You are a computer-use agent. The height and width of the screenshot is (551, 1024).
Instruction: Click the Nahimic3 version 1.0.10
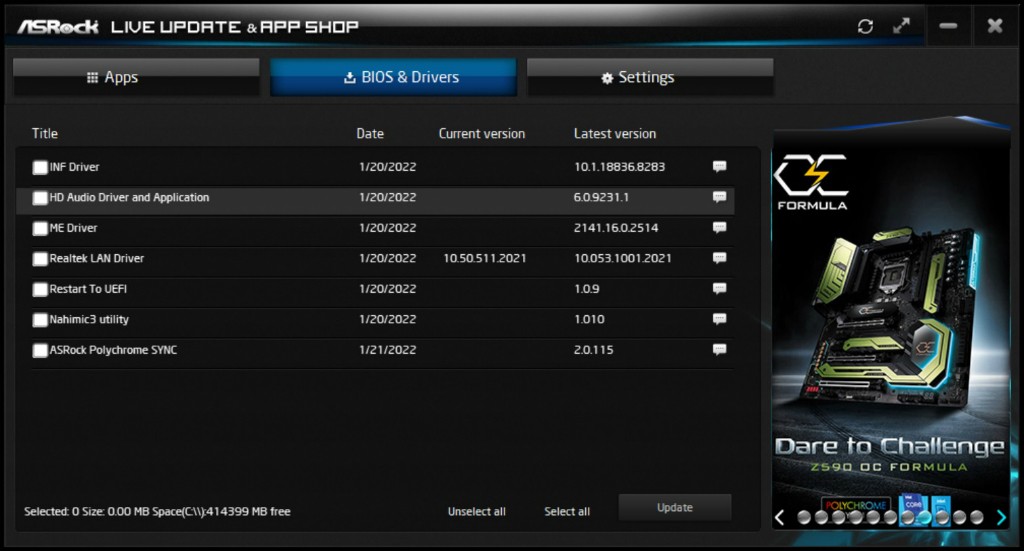point(589,319)
